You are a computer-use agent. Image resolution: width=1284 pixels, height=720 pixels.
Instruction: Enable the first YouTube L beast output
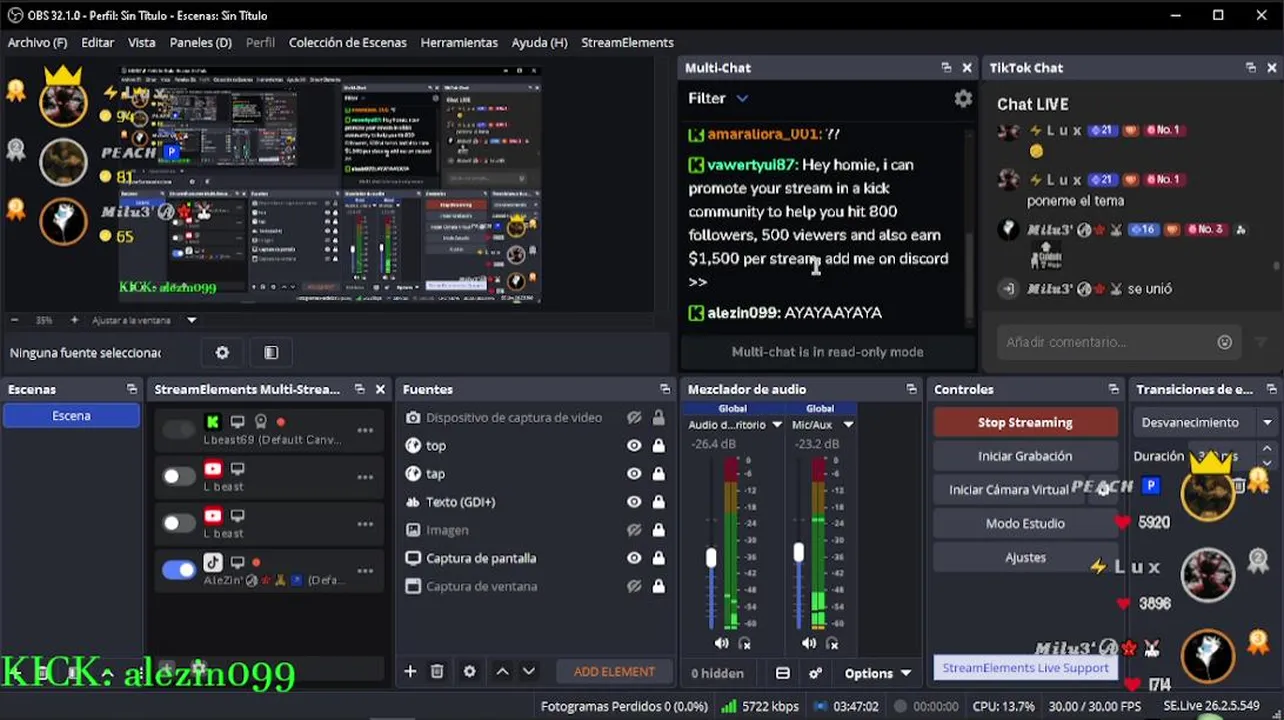coord(179,476)
